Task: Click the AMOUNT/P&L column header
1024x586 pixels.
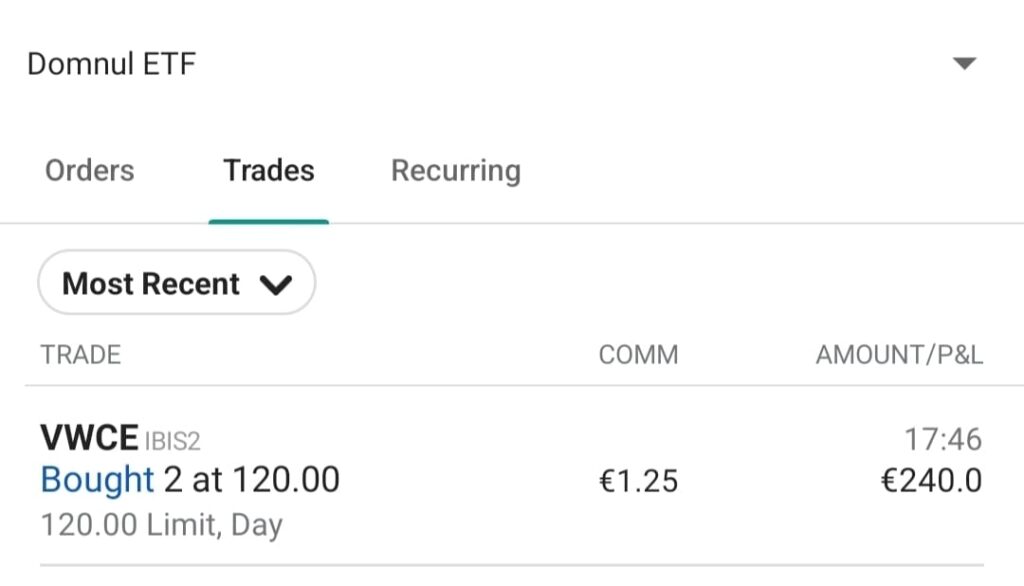Action: (899, 355)
